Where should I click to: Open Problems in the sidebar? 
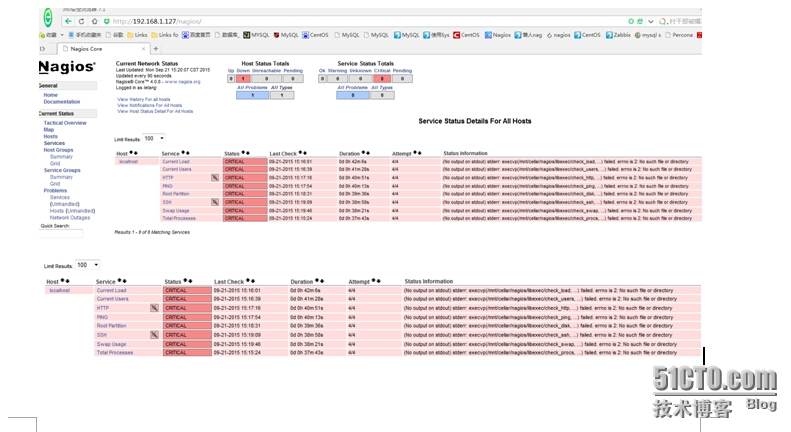pyautogui.click(x=55, y=190)
